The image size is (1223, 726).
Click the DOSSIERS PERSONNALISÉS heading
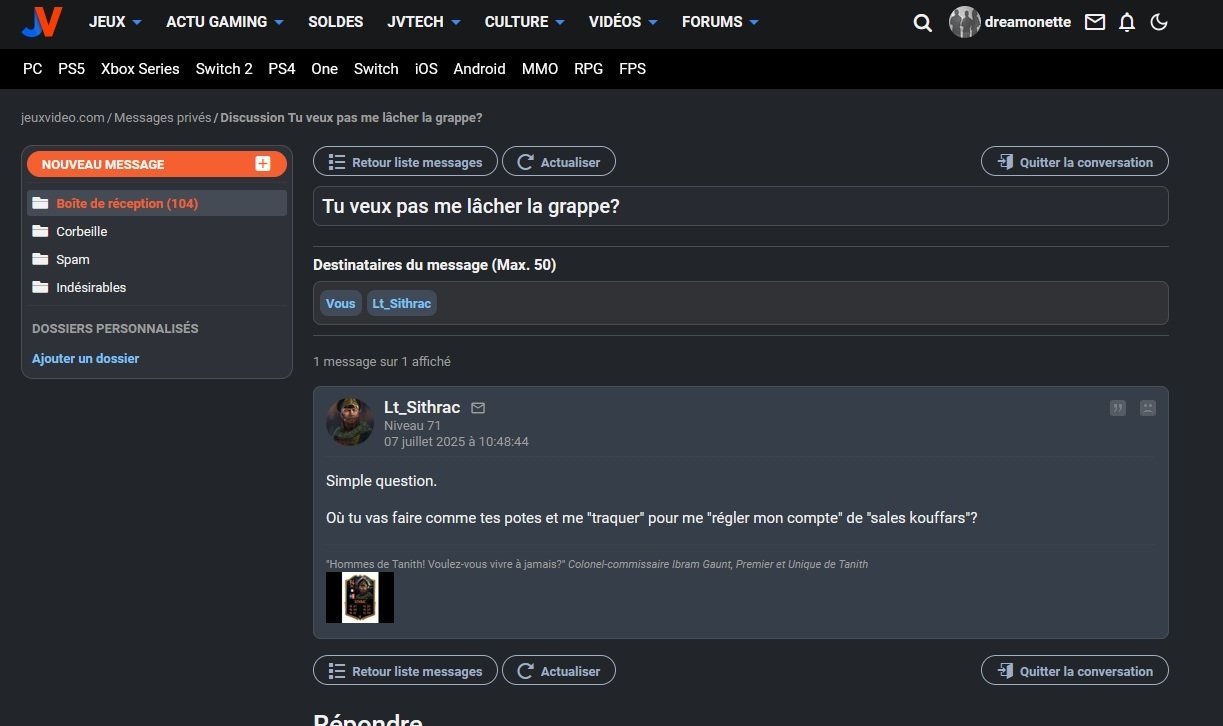click(115, 328)
